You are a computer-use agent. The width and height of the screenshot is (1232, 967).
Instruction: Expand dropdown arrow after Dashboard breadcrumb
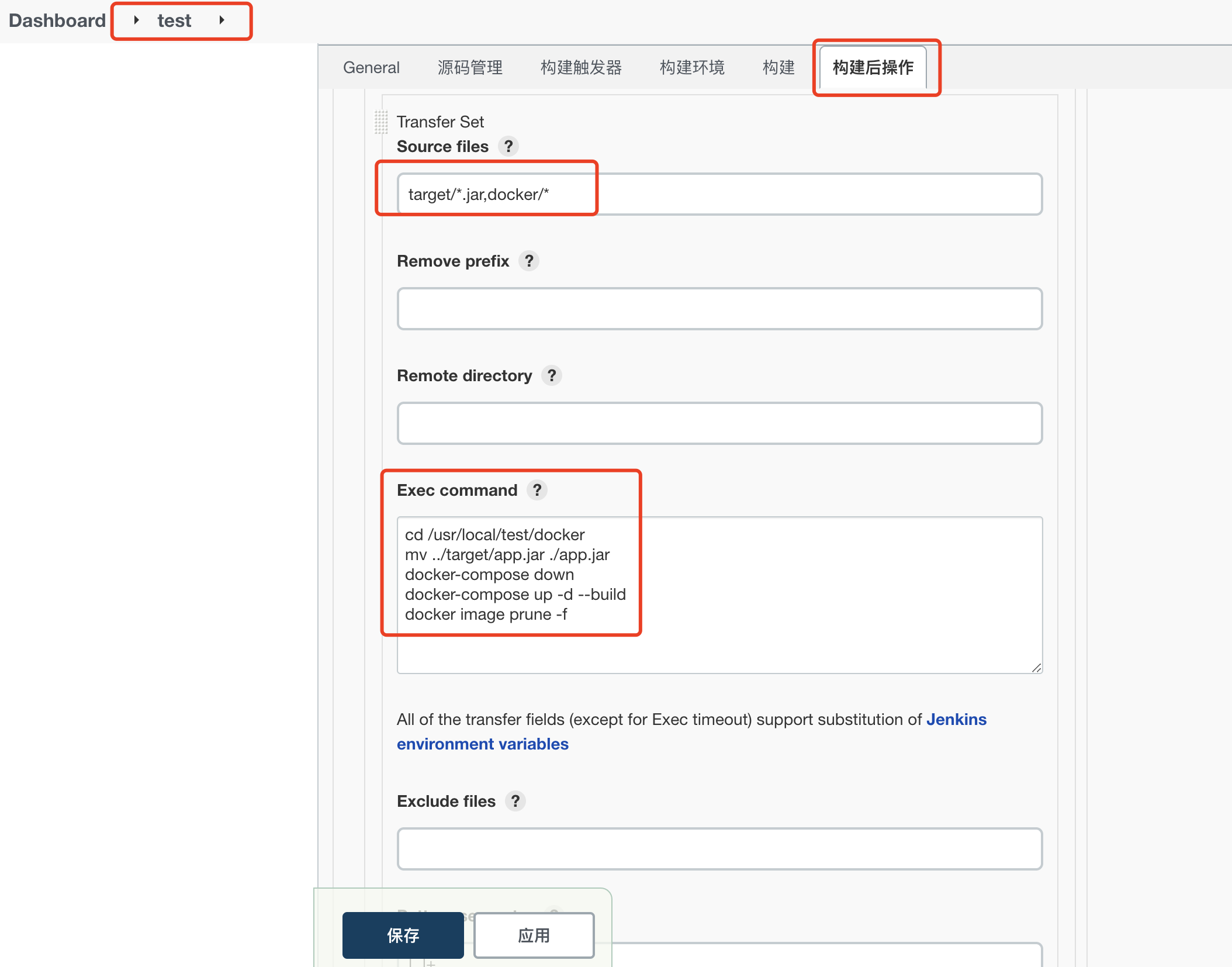pos(136,20)
